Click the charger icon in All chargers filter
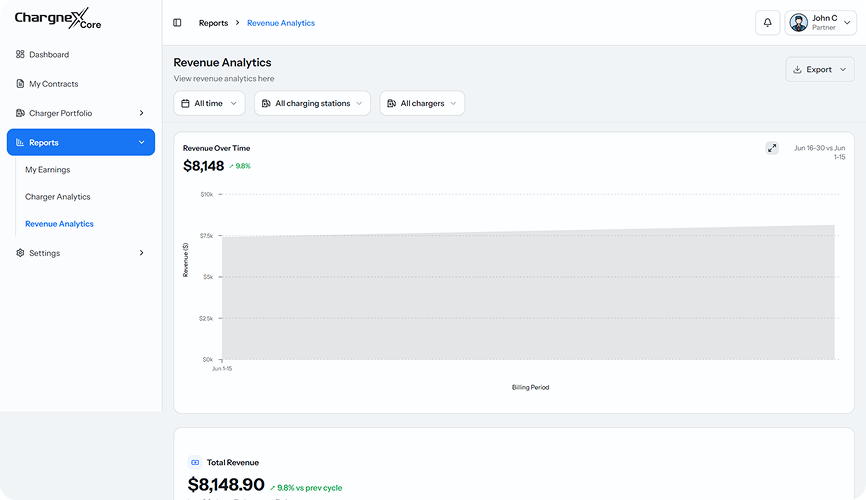Screen dimensions: 866x500 (x=392, y=103)
